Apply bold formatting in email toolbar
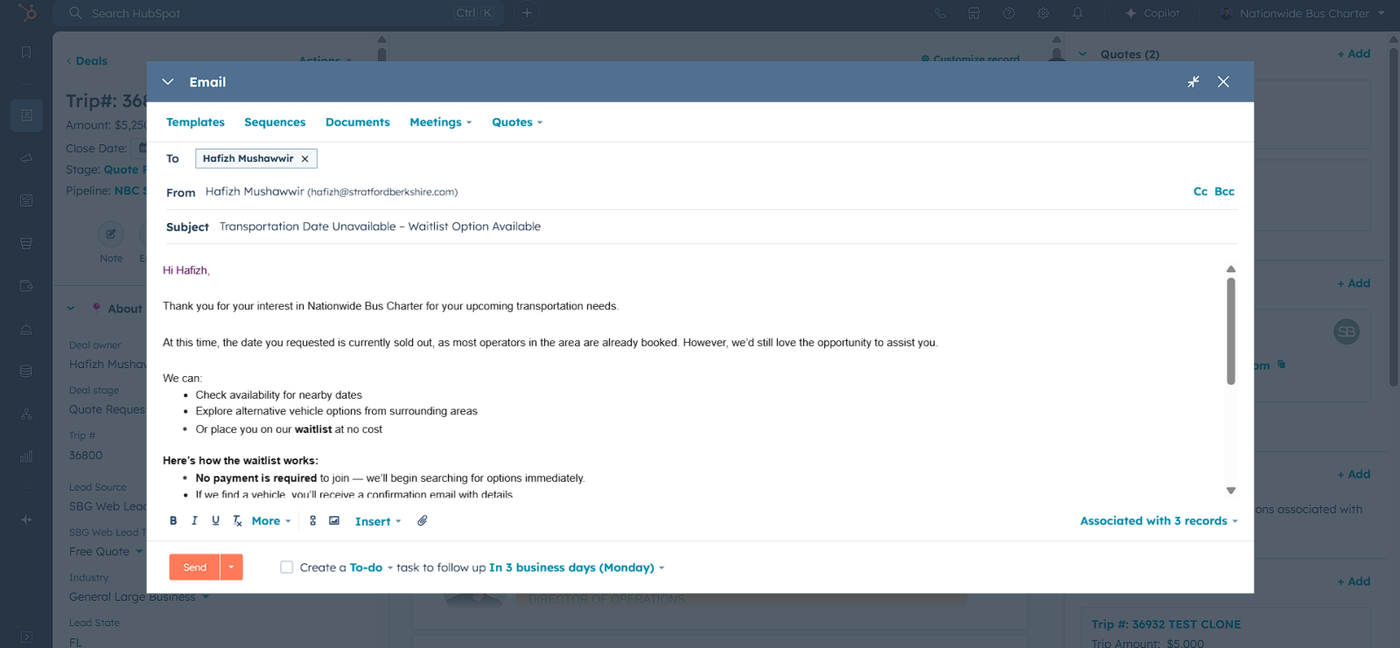Screen dimensions: 1400x648 [173, 521]
